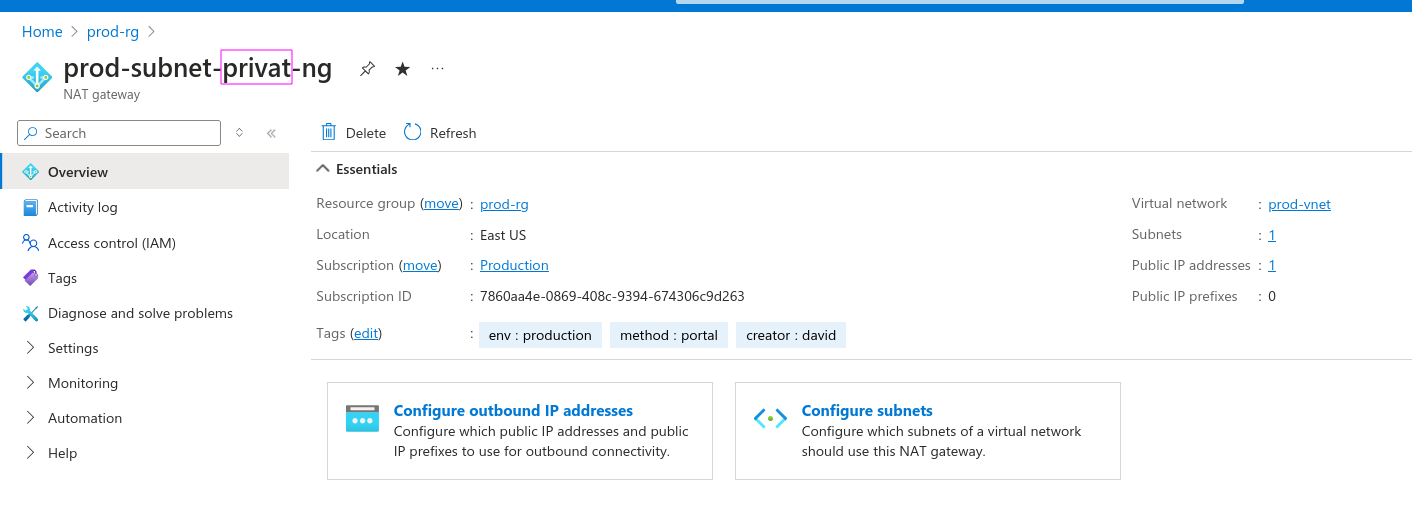Open Activity log in sidebar
Screen dimensions: 1412x517
pos(82,207)
